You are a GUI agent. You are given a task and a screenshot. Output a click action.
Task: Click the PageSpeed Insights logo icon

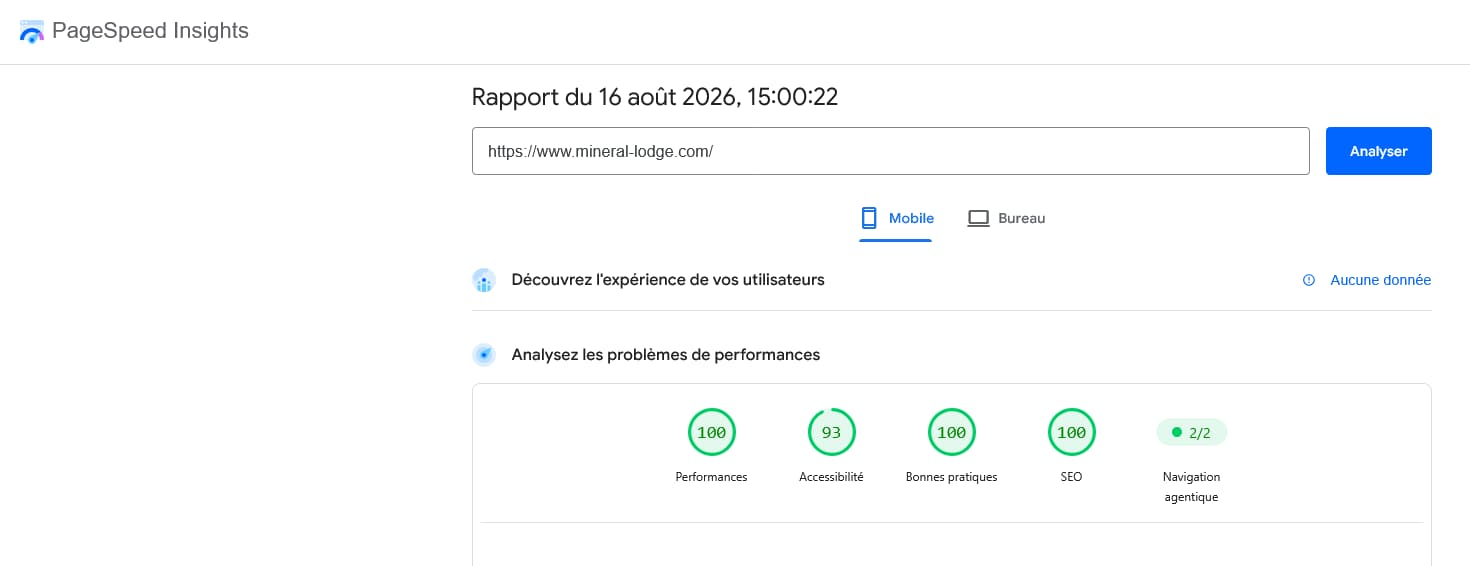coord(32,32)
